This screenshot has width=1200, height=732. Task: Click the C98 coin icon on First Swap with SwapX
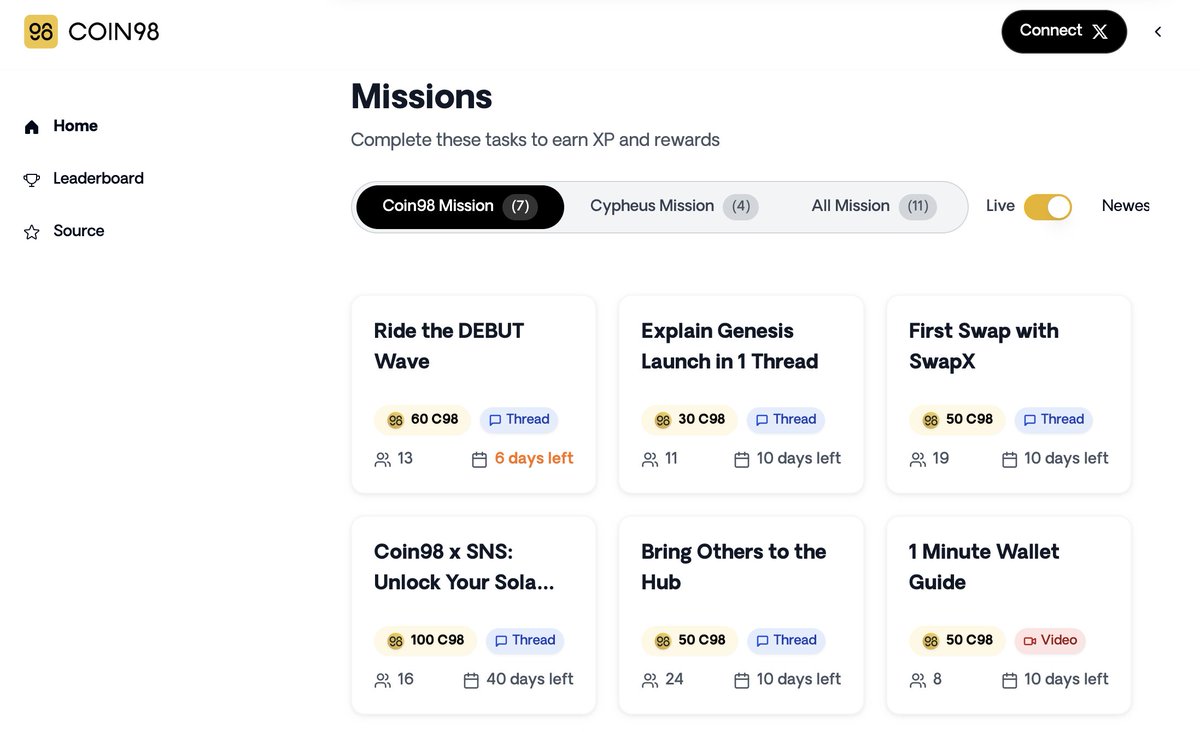click(x=931, y=420)
